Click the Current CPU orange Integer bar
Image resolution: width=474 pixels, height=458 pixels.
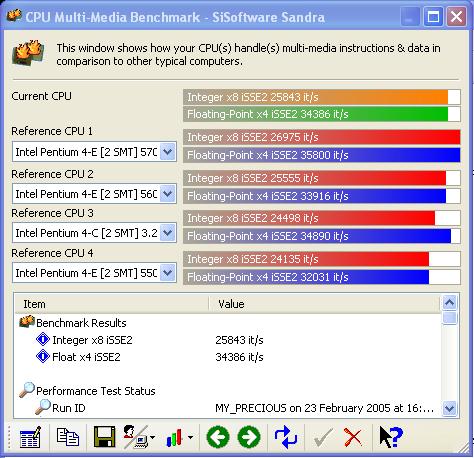[322, 97]
